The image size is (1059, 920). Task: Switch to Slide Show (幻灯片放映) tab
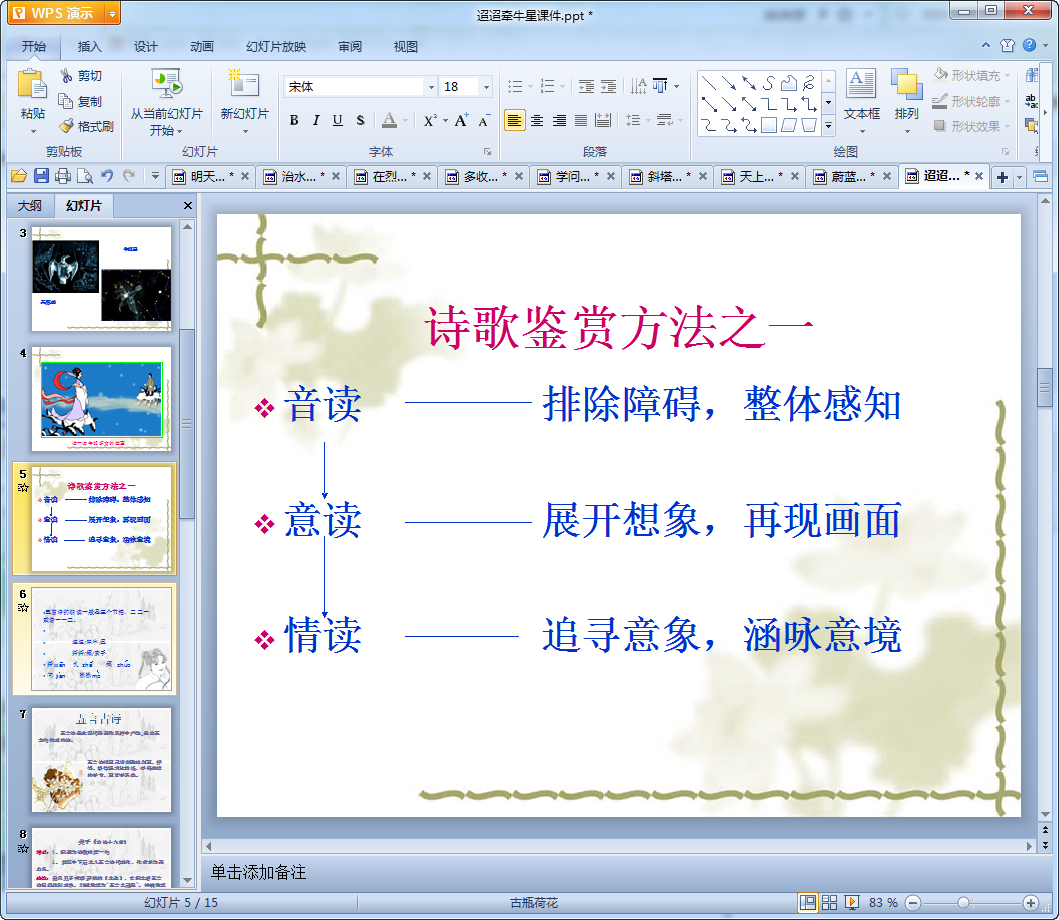point(276,47)
